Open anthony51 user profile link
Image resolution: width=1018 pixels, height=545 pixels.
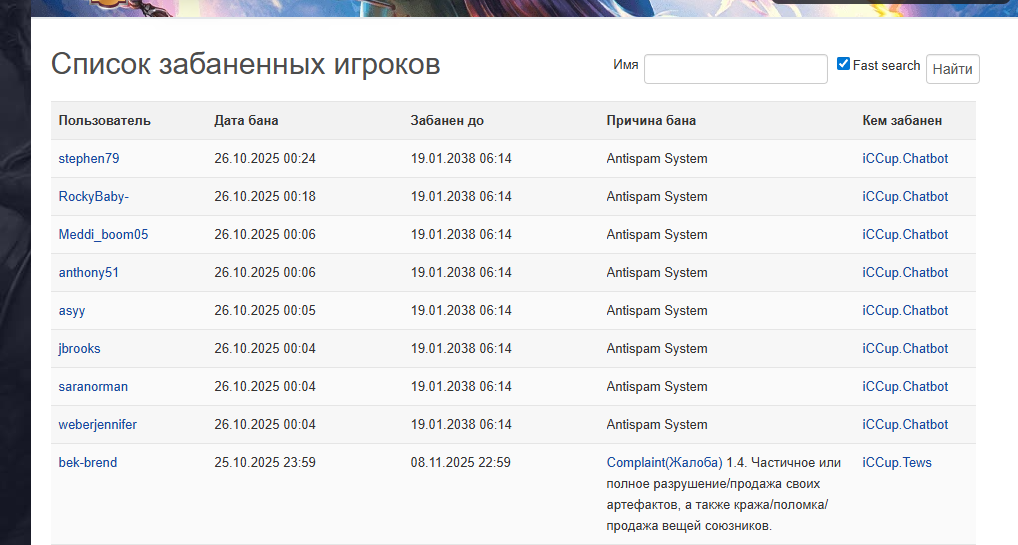coord(89,273)
